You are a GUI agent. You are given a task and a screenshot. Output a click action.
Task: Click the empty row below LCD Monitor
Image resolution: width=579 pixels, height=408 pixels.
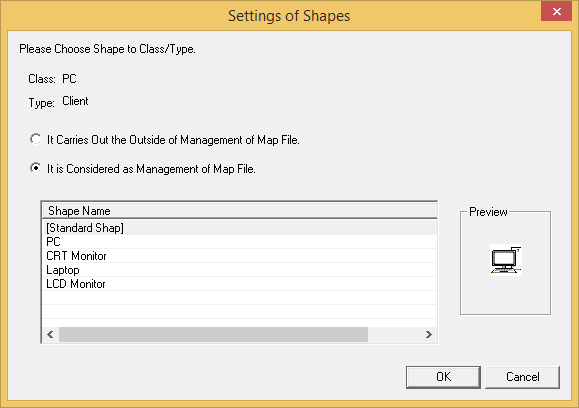(x=240, y=298)
